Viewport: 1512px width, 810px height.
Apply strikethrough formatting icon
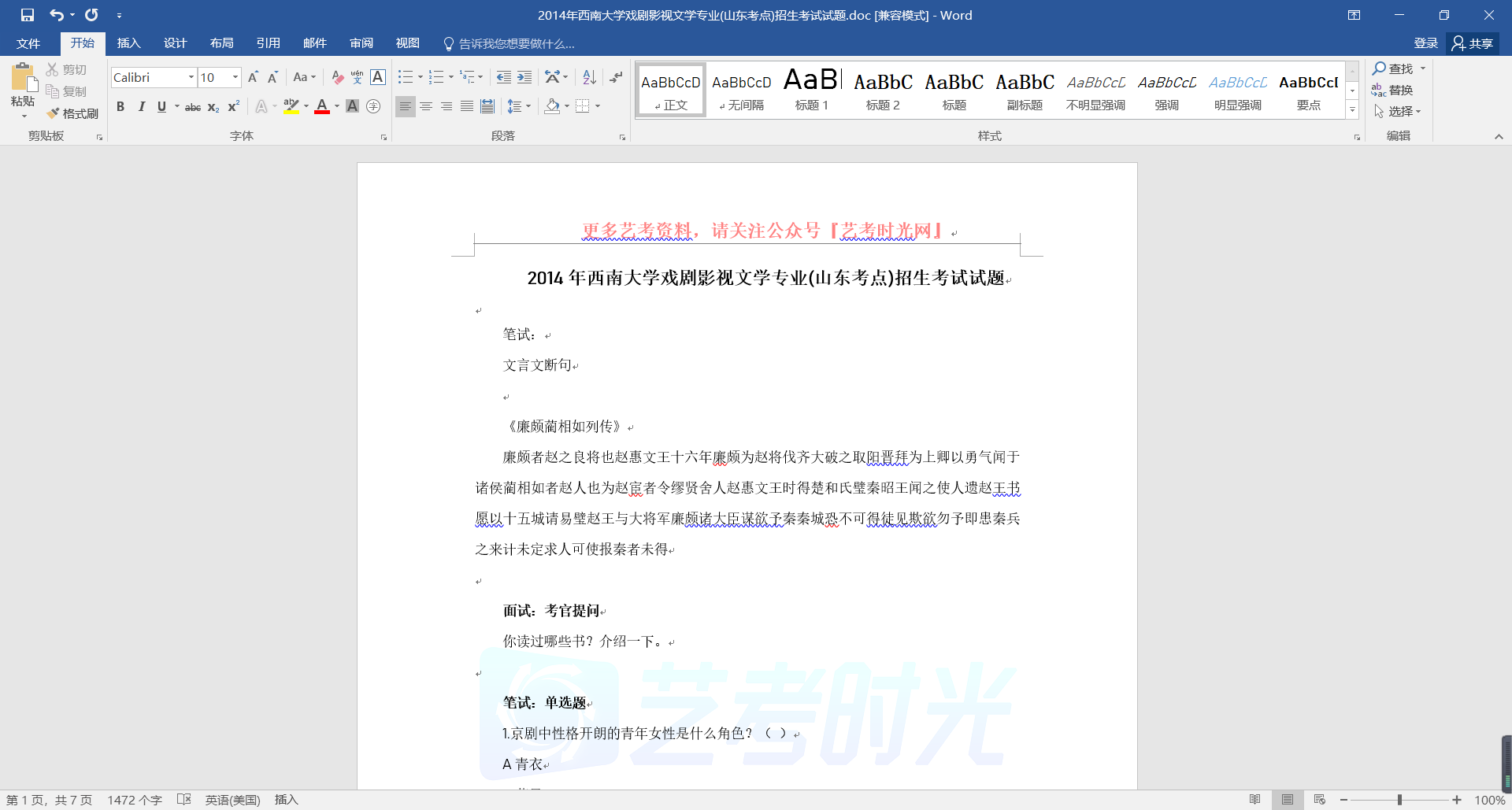[x=192, y=107]
